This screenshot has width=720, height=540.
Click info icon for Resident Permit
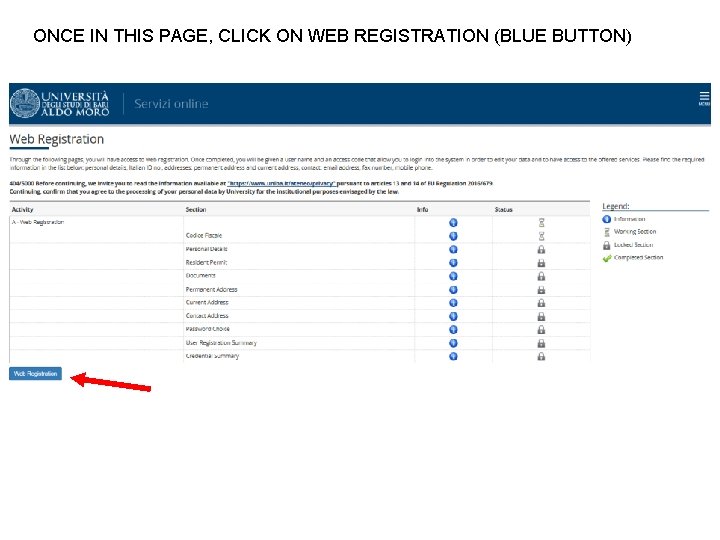click(x=453, y=263)
